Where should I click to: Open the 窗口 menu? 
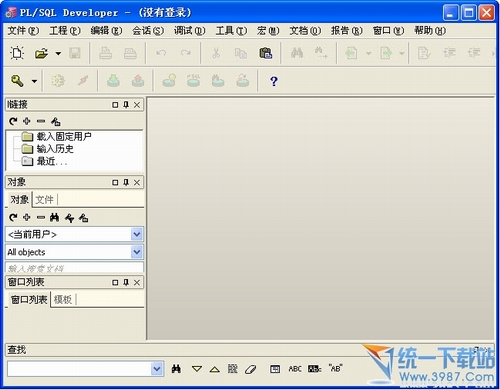coord(388,31)
